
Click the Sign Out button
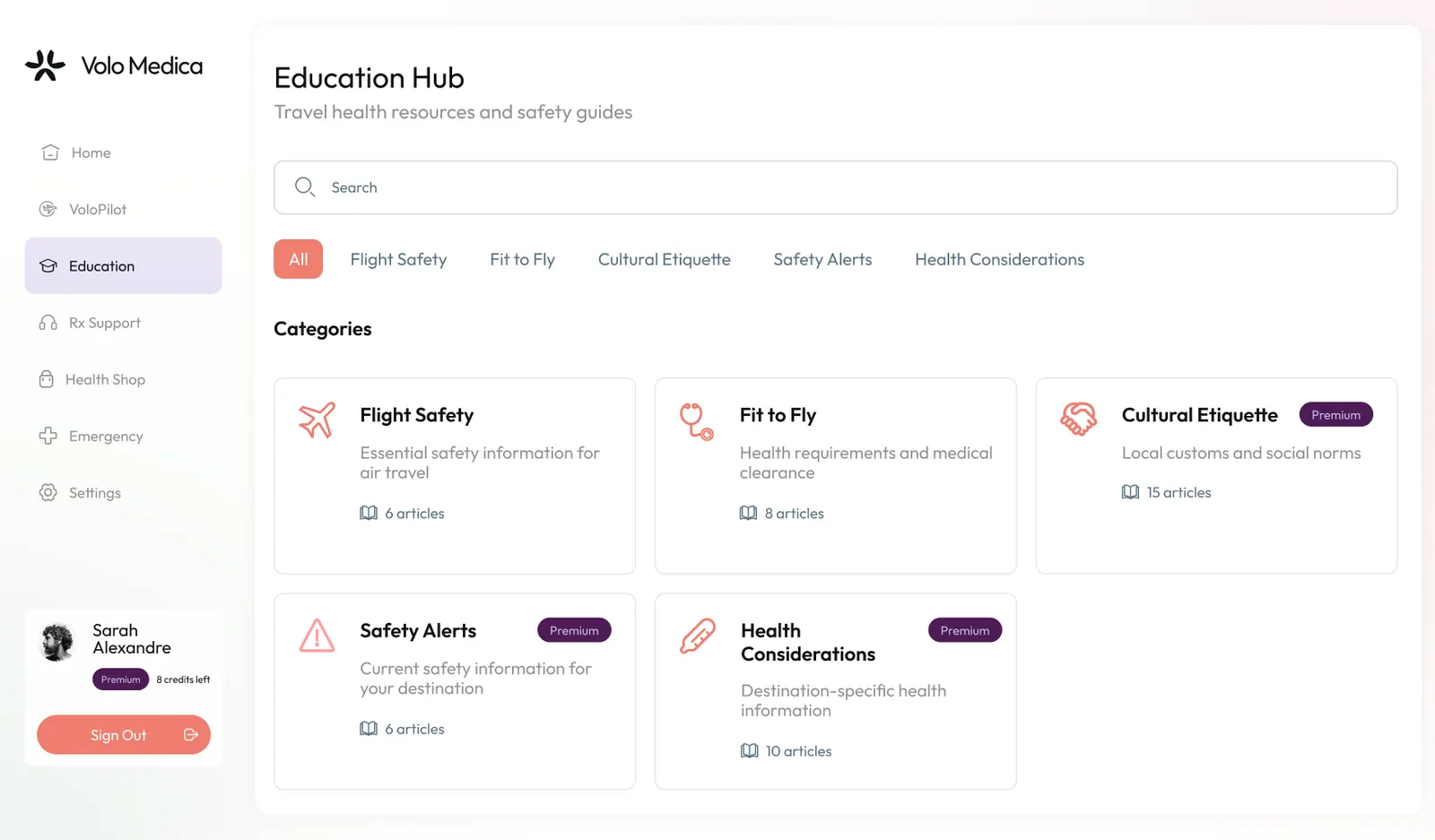pyautogui.click(x=124, y=735)
